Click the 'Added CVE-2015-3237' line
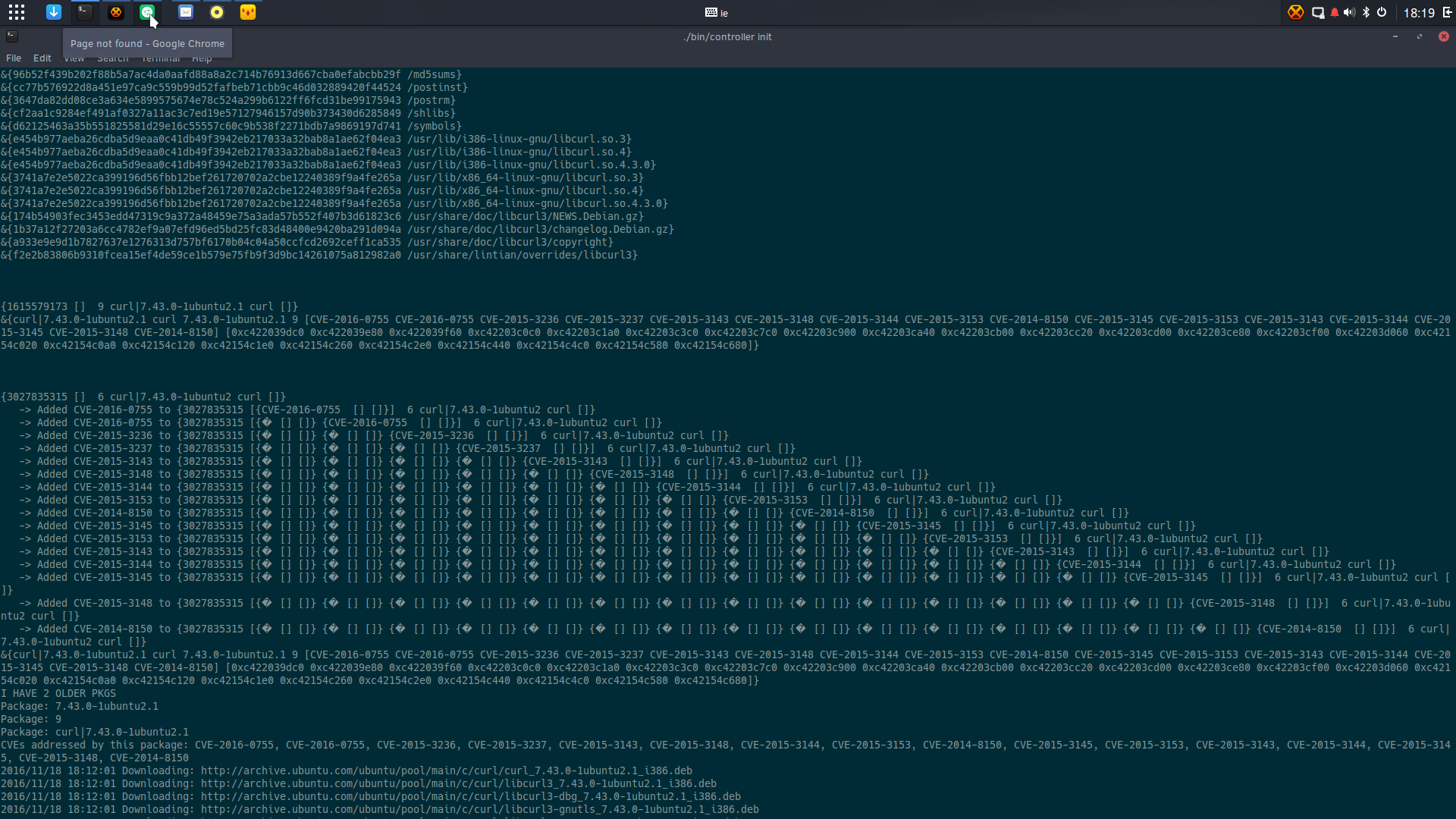This screenshot has height=819, width=1456. (407, 448)
